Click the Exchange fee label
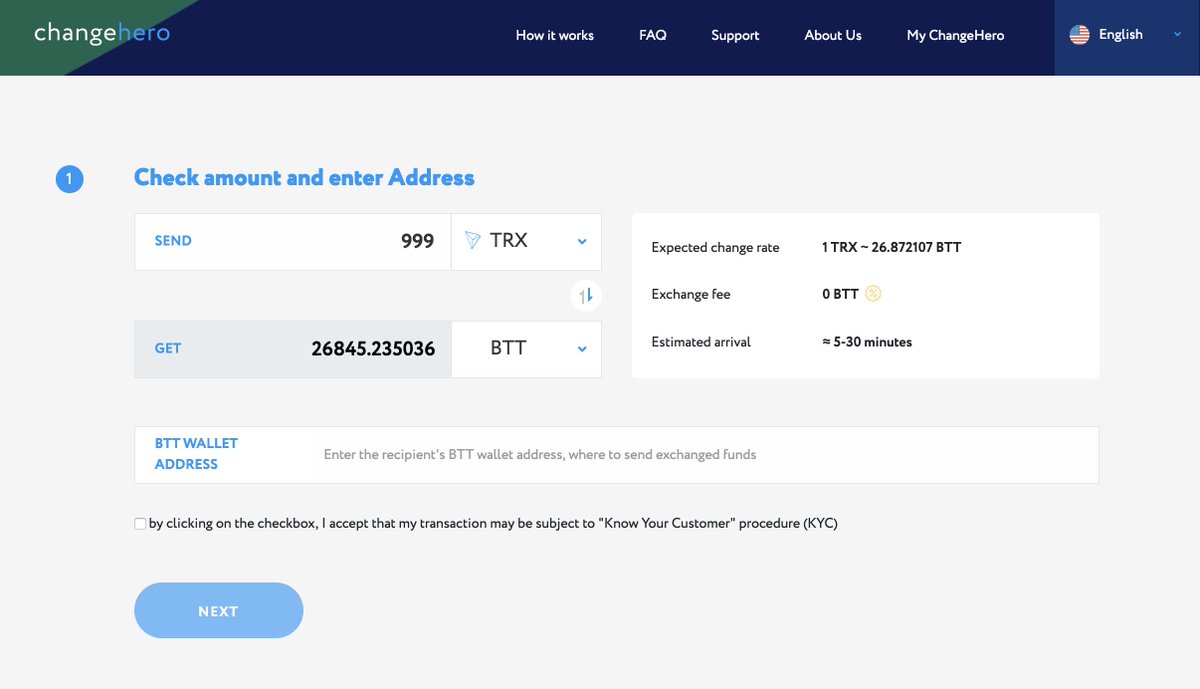The width and height of the screenshot is (1200, 689). [691, 295]
